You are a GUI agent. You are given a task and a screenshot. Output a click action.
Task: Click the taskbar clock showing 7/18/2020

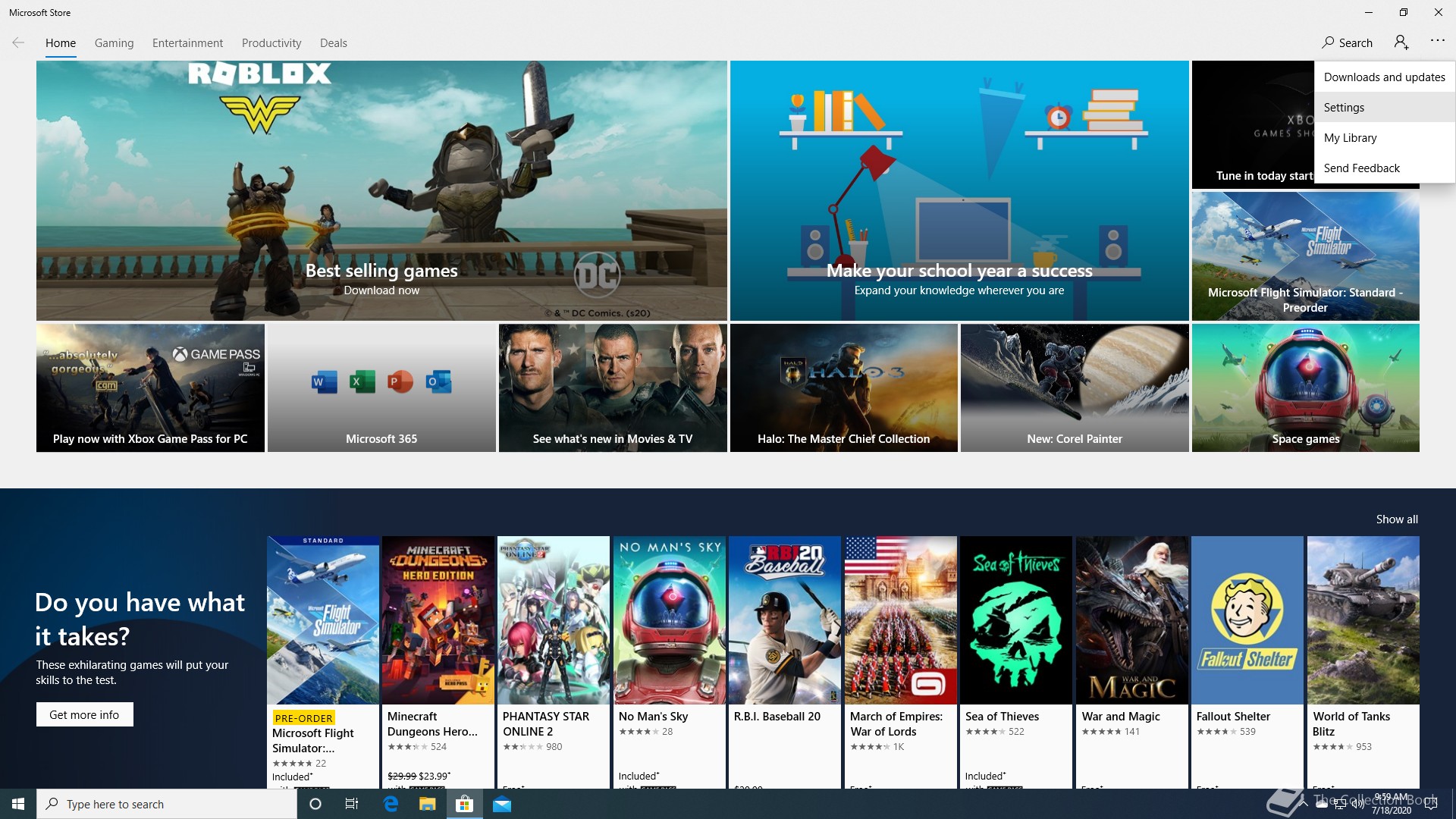point(1392,804)
